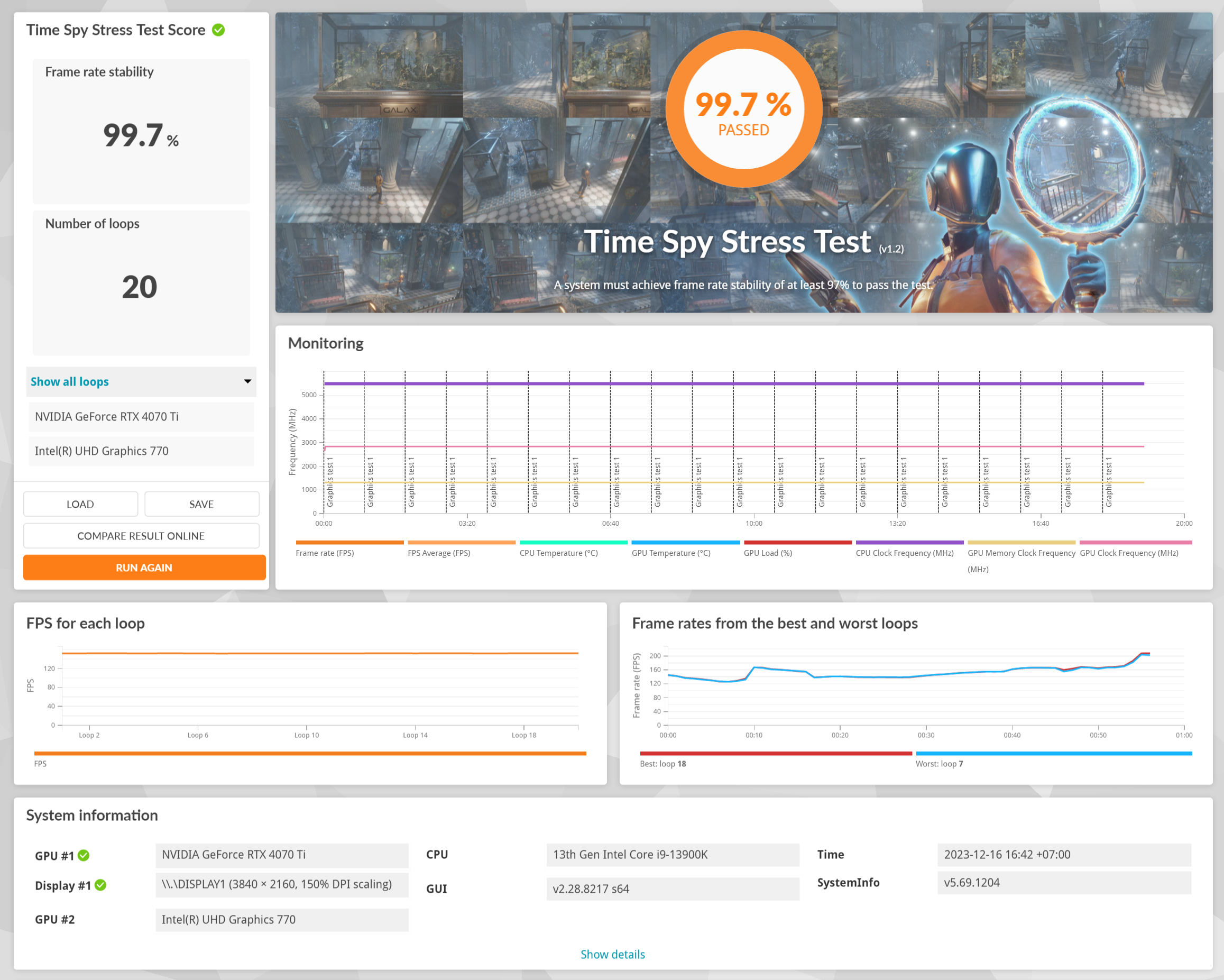Click the Time Spy Stress Test banner title
Screen dimensions: 1224x980
point(727,242)
